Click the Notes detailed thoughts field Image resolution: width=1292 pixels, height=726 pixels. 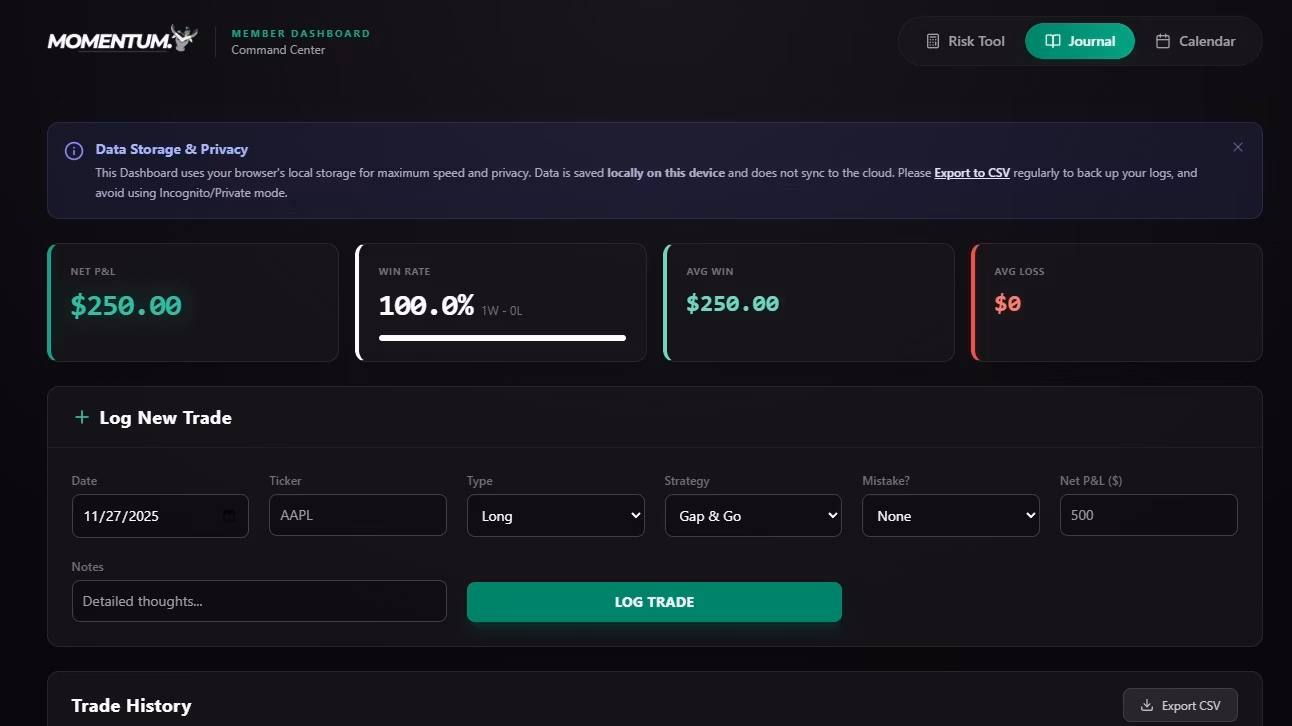(x=259, y=601)
